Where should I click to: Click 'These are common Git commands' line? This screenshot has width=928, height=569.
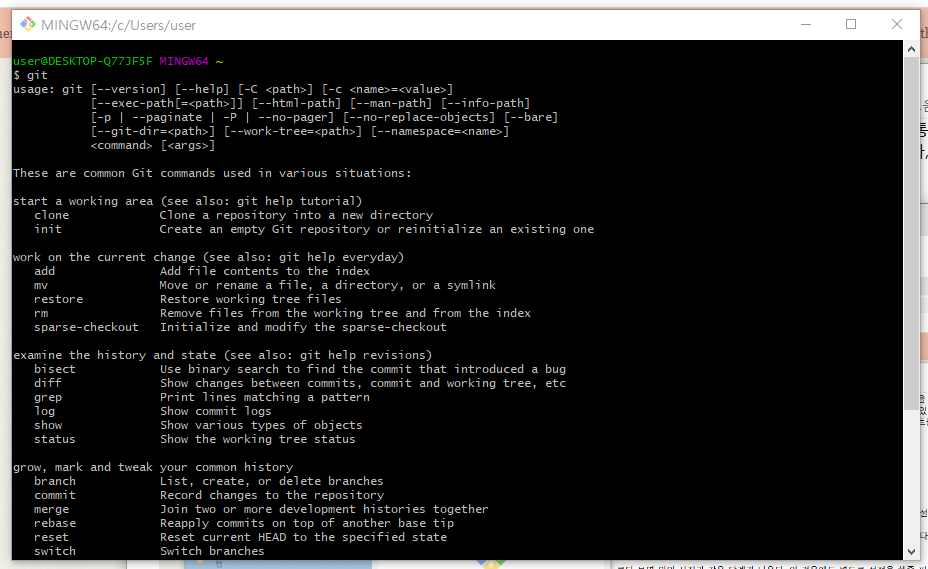(212, 173)
